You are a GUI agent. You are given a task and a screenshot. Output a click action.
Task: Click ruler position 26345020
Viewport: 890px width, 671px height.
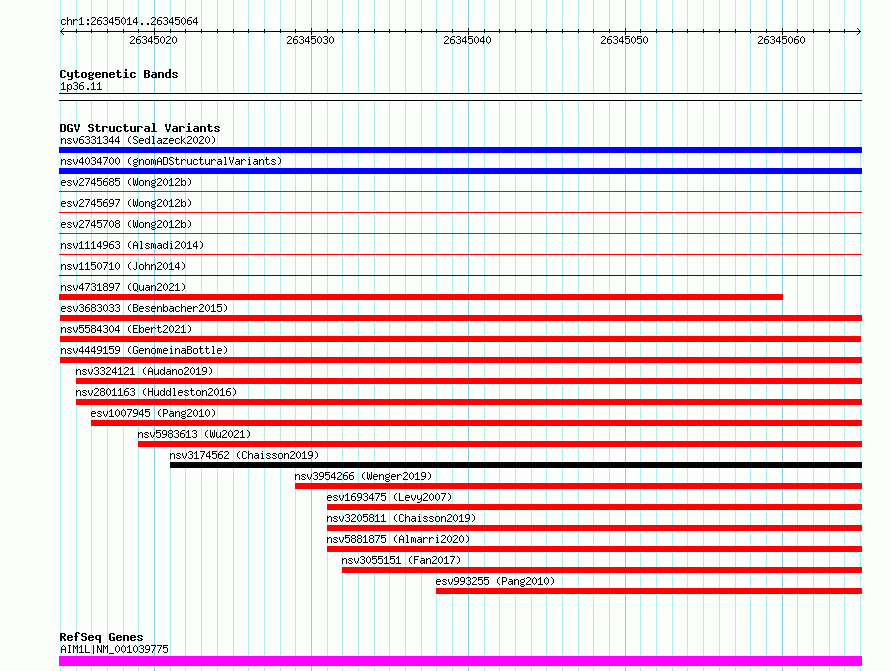[153, 40]
